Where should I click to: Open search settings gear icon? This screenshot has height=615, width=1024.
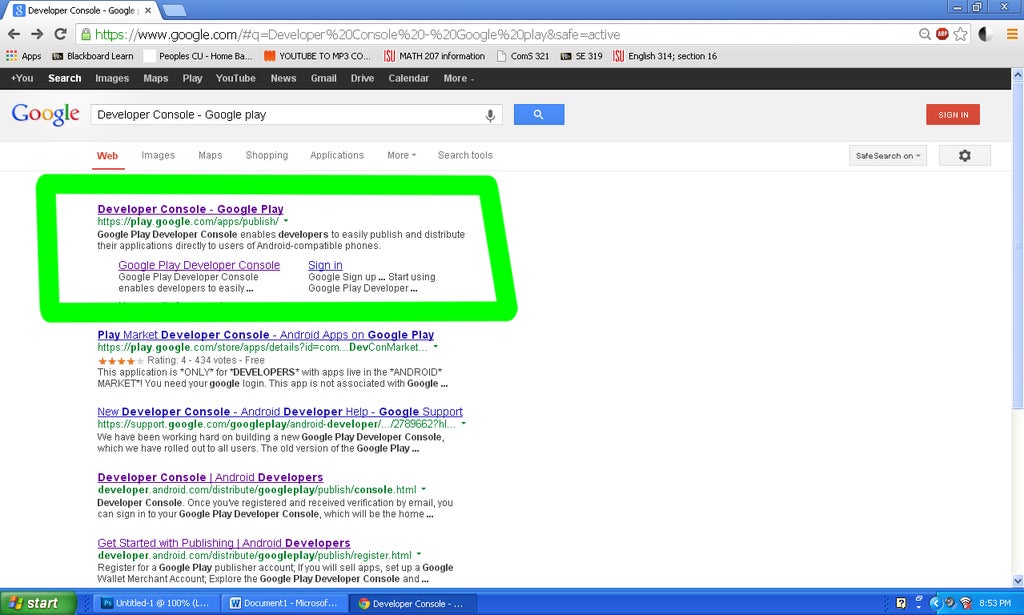[x=965, y=155]
